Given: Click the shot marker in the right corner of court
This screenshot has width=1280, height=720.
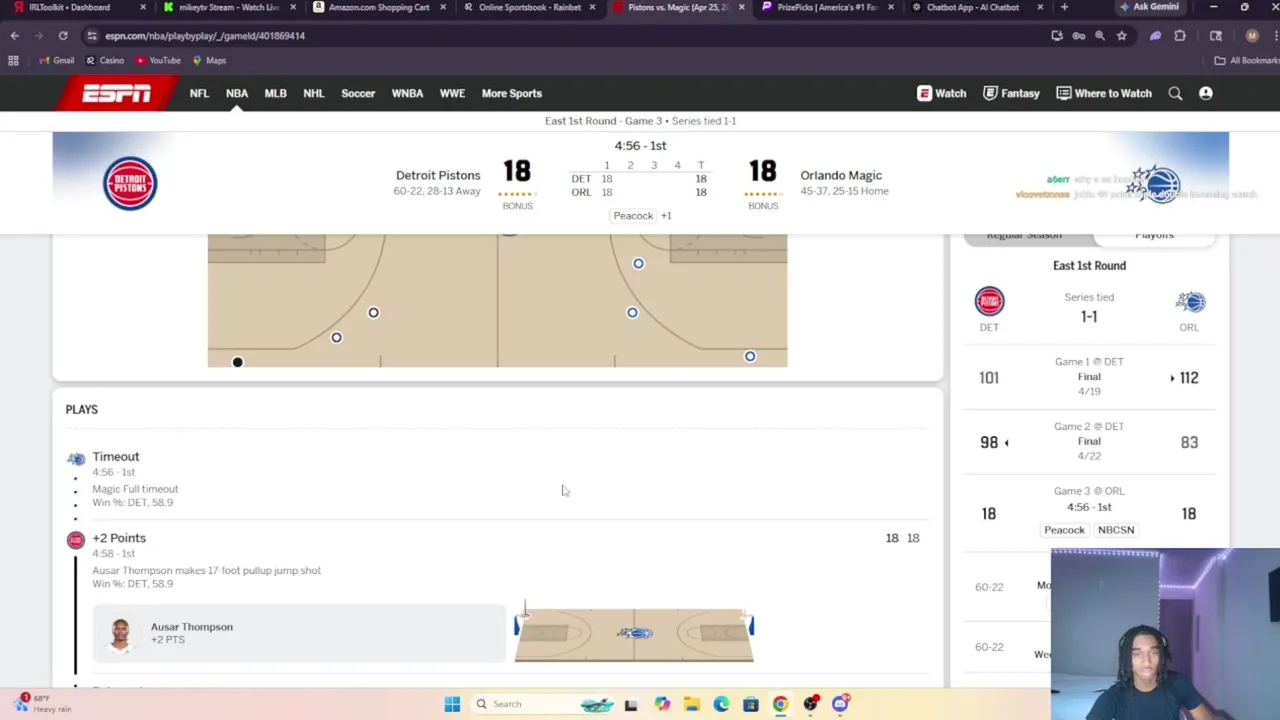Looking at the screenshot, I should [x=750, y=356].
